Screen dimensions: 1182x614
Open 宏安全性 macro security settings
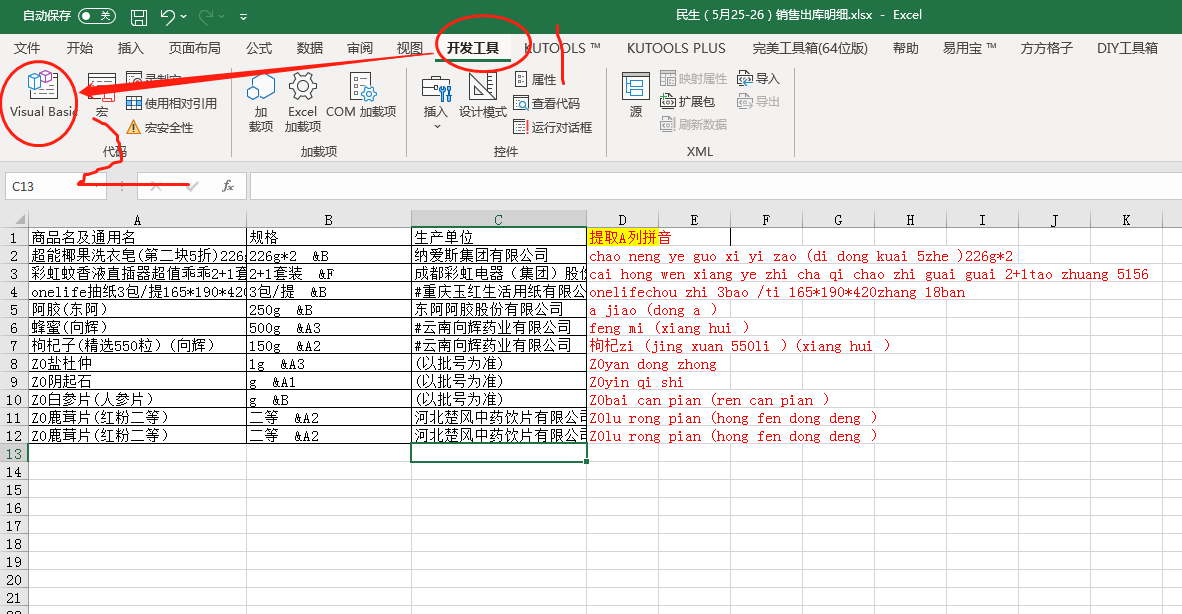(x=160, y=127)
